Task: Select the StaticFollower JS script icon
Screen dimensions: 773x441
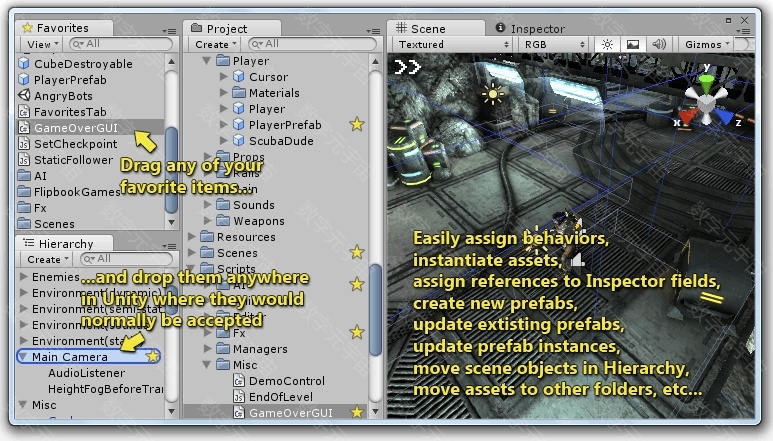Action: pyautogui.click(x=24, y=160)
